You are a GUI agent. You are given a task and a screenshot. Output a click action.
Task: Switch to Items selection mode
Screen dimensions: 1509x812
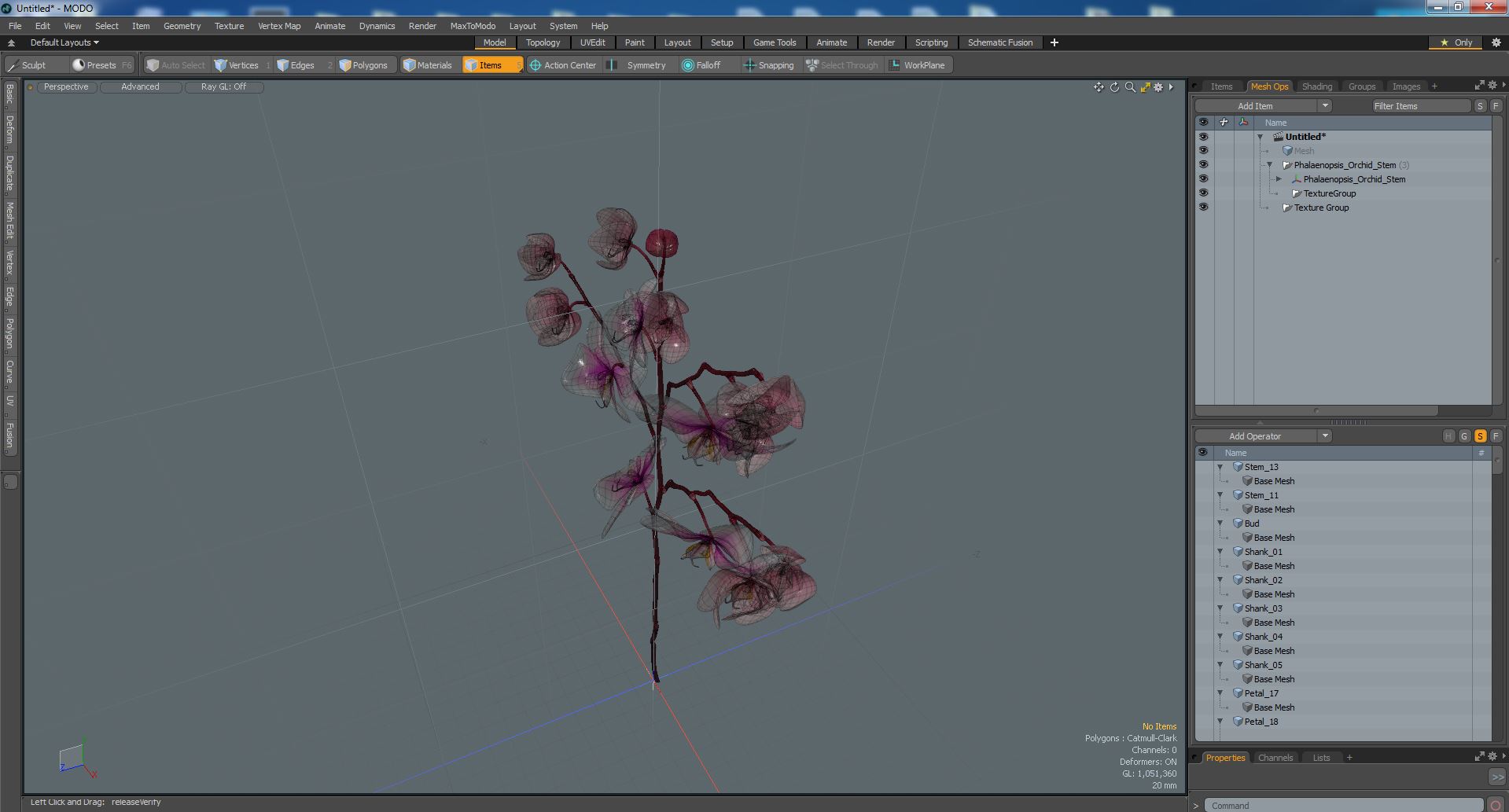pos(491,65)
